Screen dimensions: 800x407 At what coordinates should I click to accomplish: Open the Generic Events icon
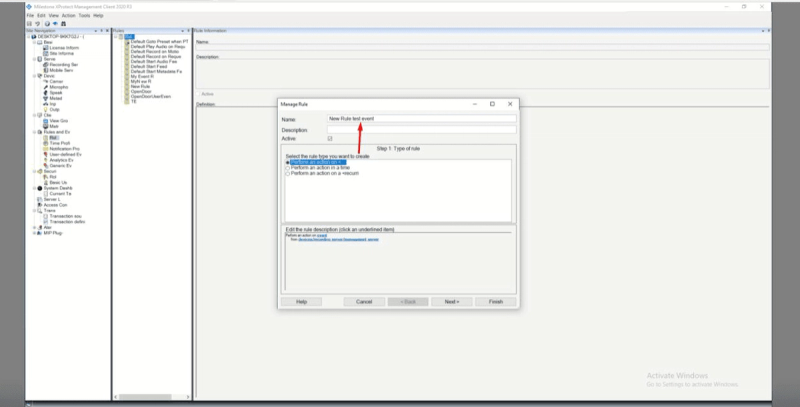46,166
